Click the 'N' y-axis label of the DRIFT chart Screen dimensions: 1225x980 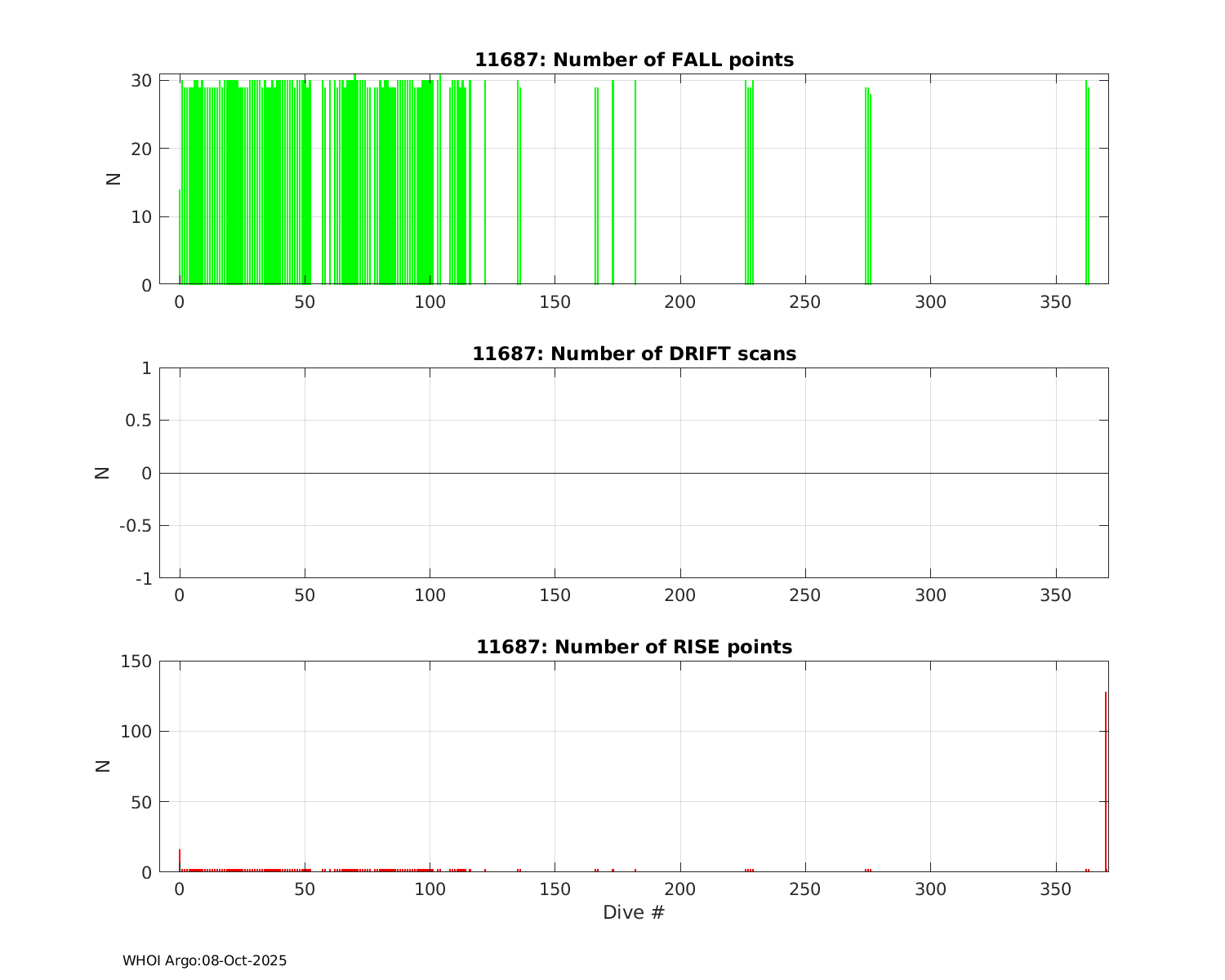tap(103, 472)
